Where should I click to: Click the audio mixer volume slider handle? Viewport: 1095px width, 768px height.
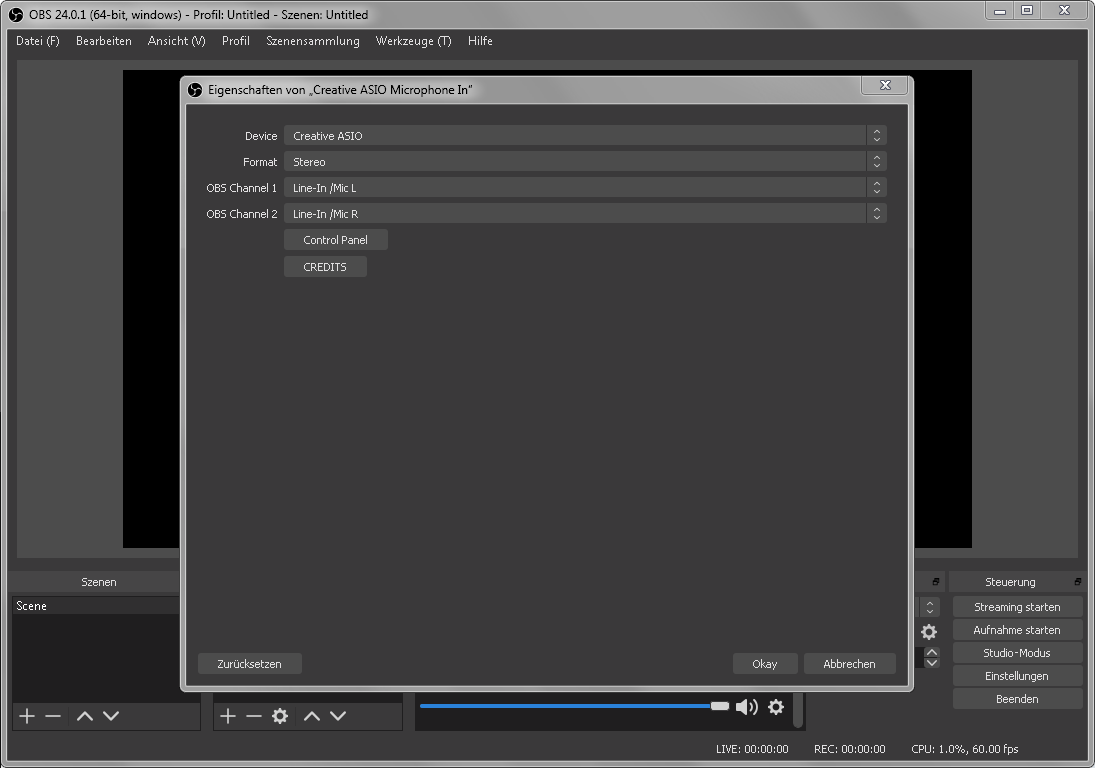(x=720, y=706)
